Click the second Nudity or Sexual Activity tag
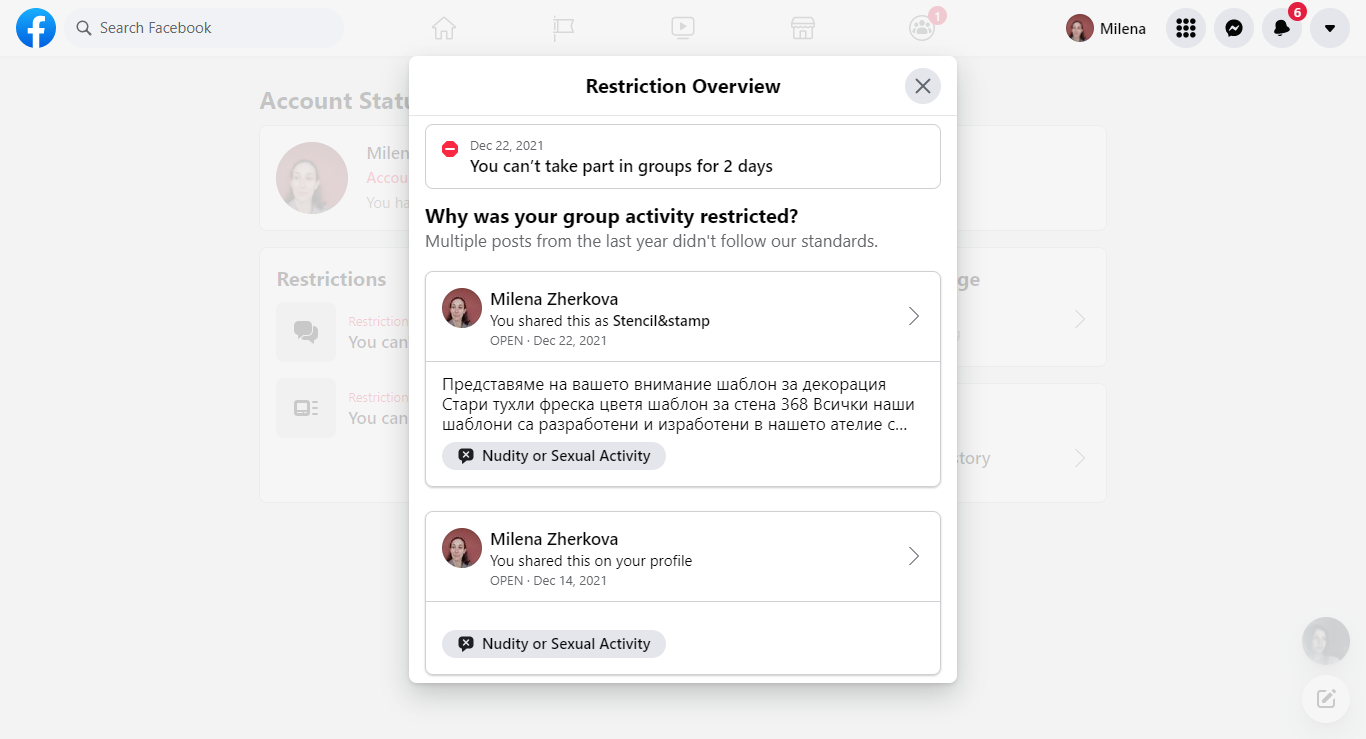 click(554, 644)
